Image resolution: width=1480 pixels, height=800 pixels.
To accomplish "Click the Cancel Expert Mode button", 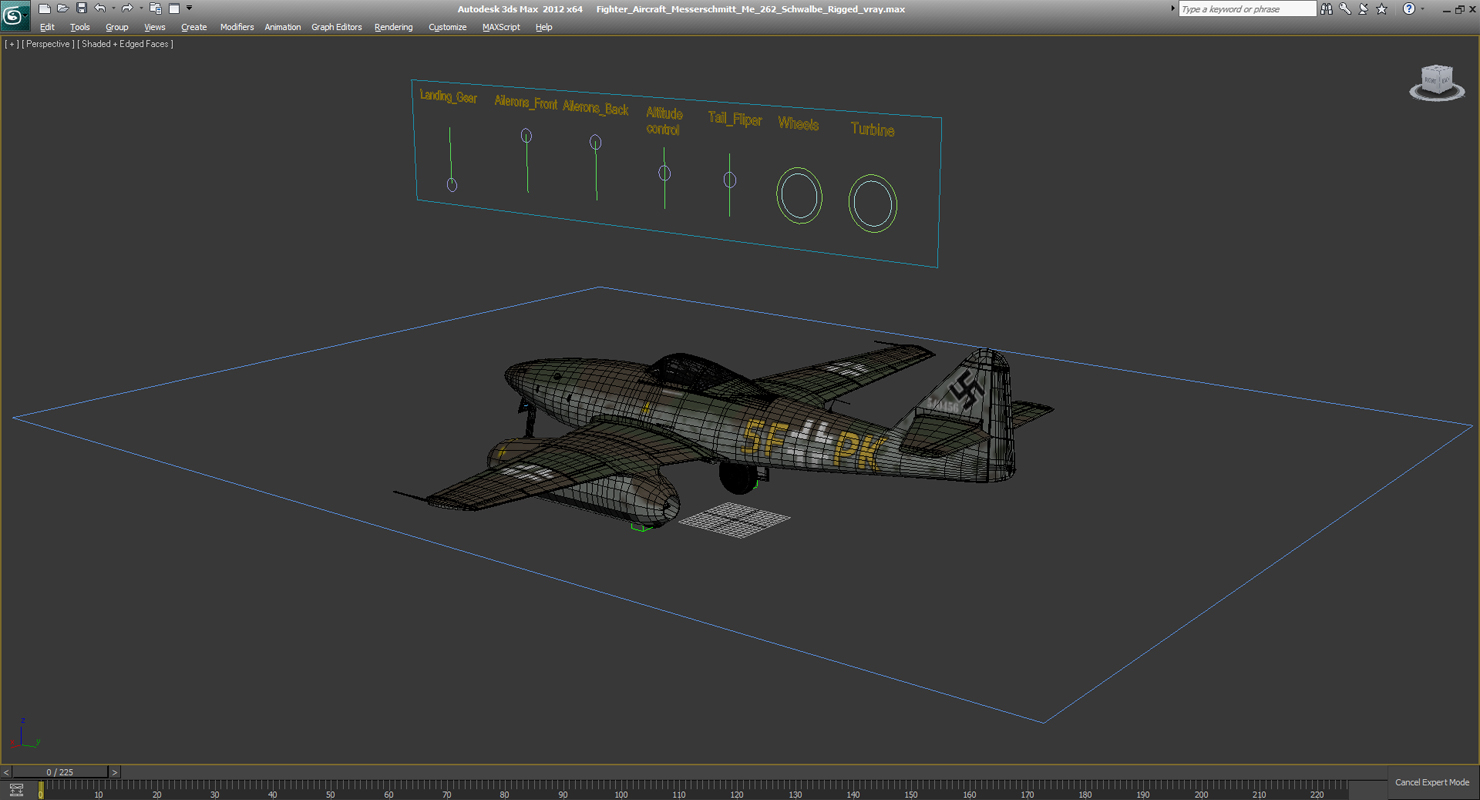I will (1432, 783).
